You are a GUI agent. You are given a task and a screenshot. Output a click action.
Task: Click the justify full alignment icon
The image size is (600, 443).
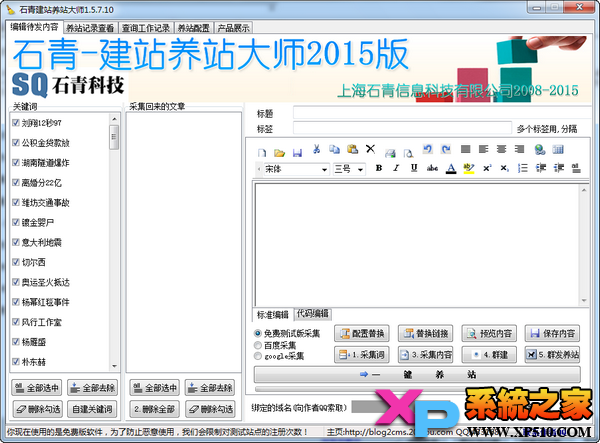click(x=465, y=149)
